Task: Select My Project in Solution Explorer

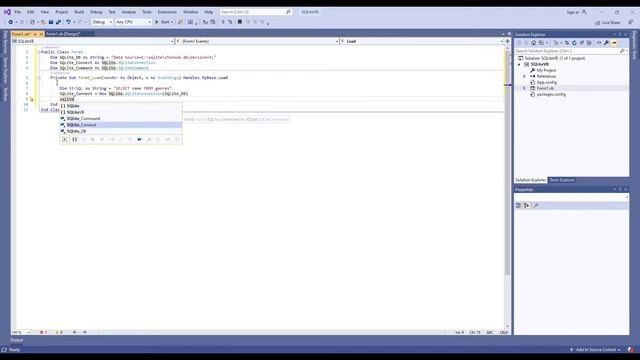Action: (x=546, y=71)
